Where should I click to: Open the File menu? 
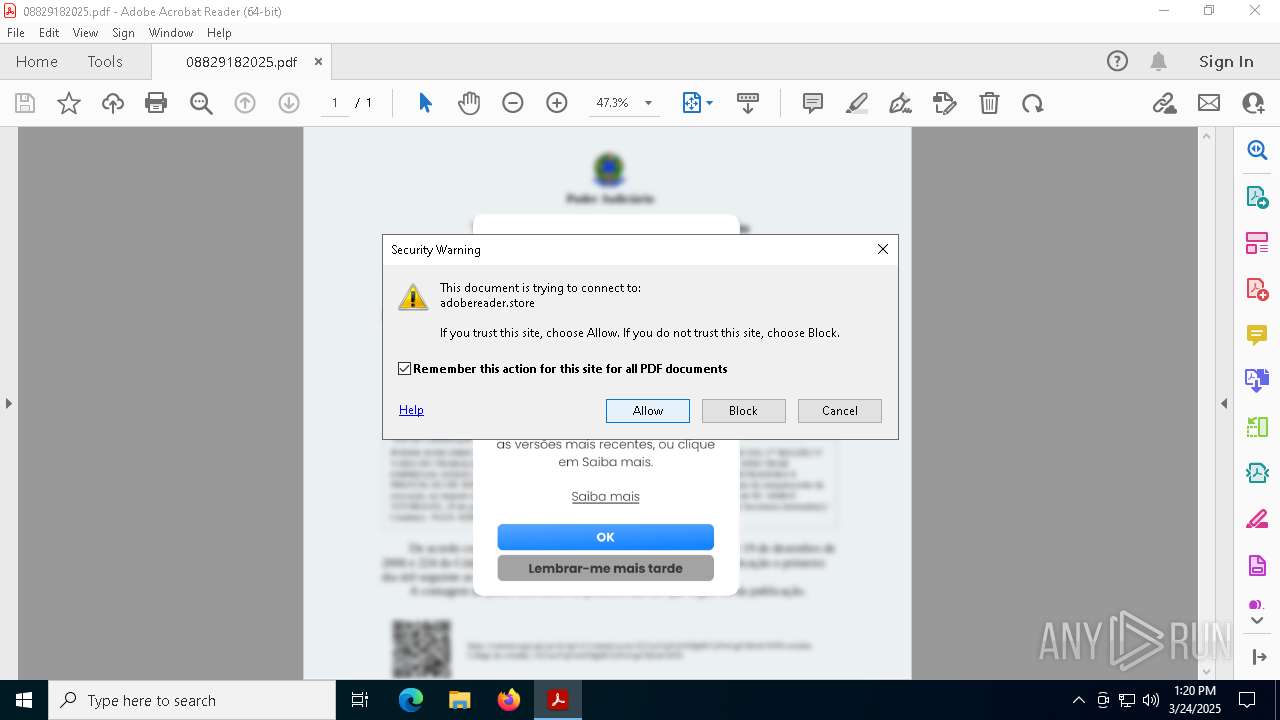(16, 33)
